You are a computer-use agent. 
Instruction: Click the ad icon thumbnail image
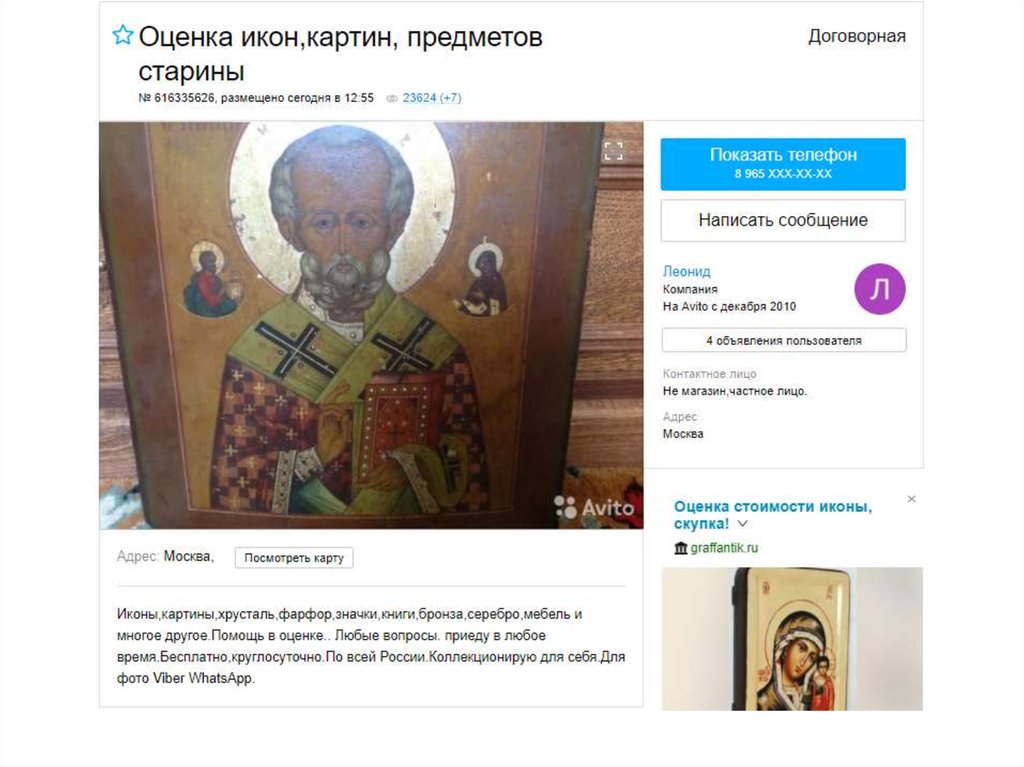point(792,639)
